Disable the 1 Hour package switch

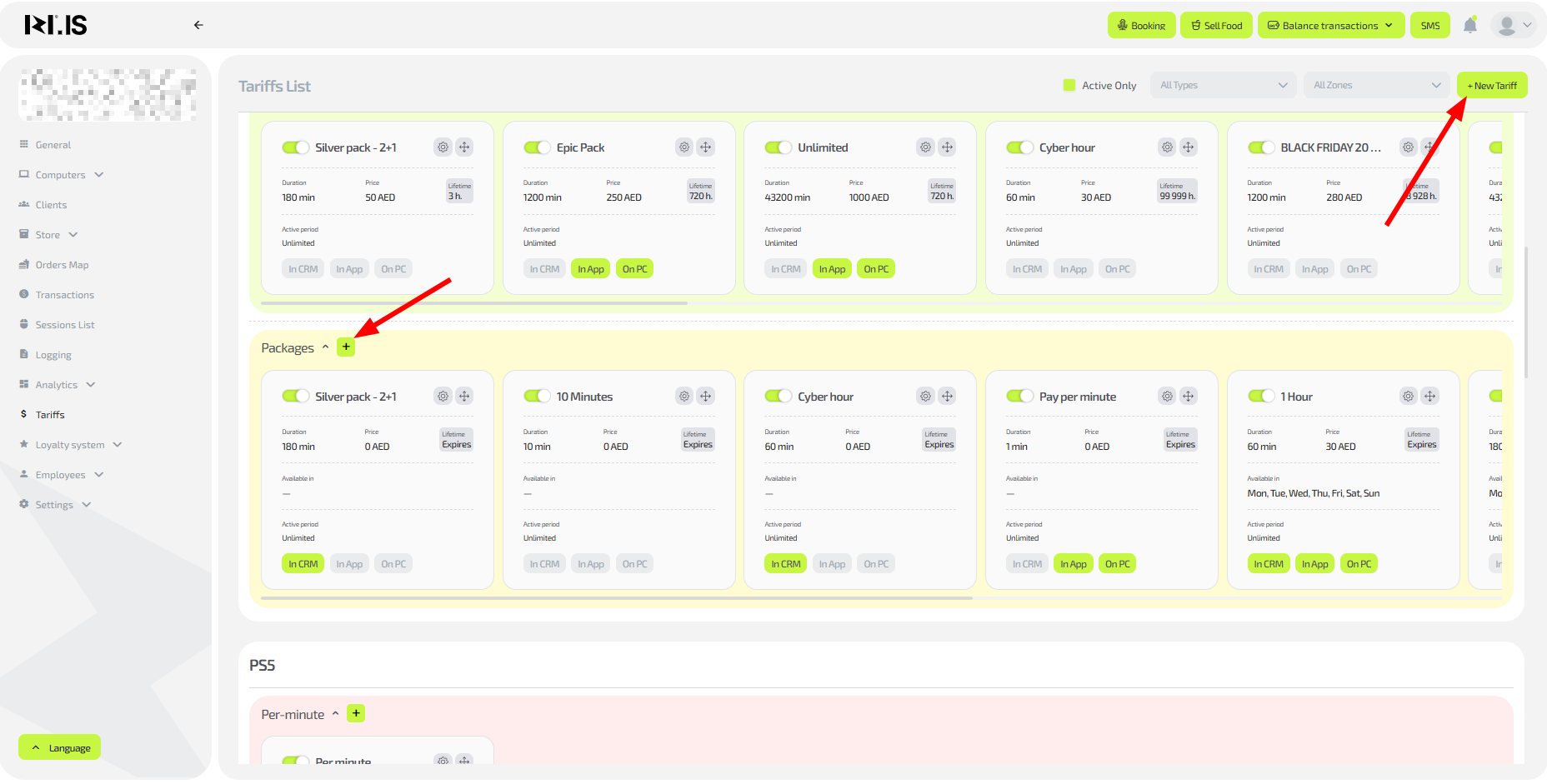1261,397
